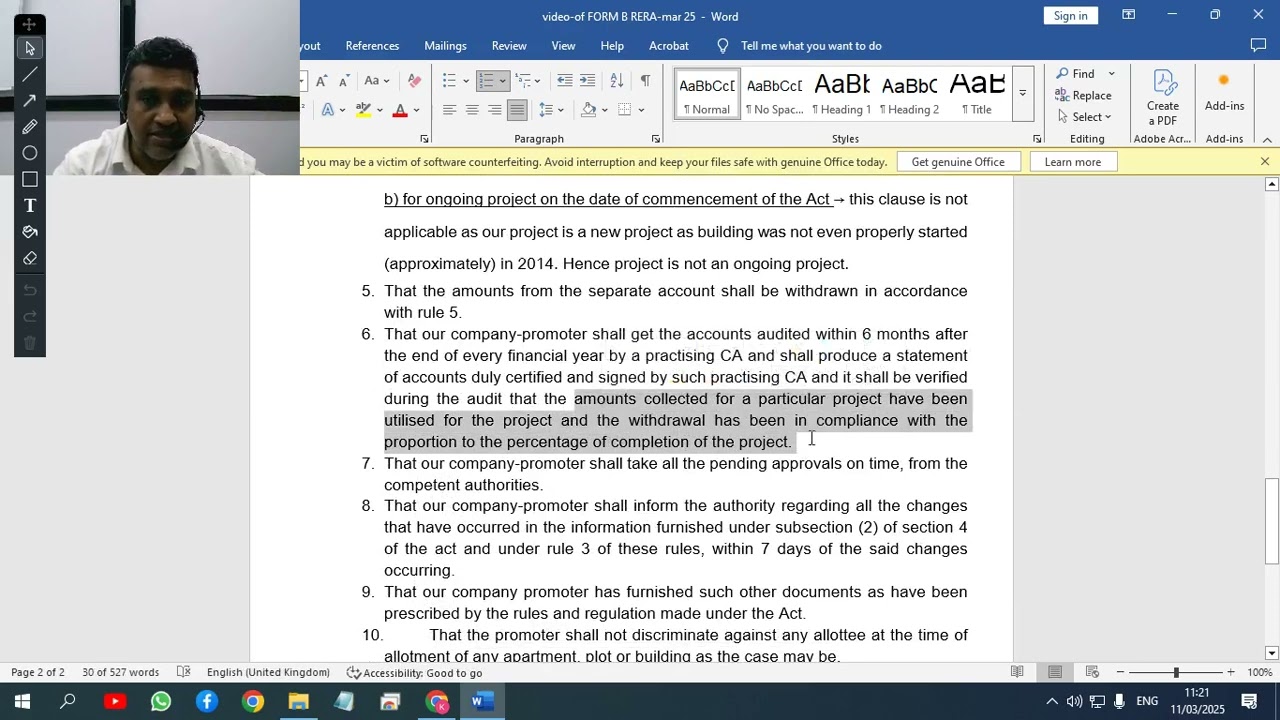
Task: Click Accessibility: Good to go status
Action: pos(414,673)
